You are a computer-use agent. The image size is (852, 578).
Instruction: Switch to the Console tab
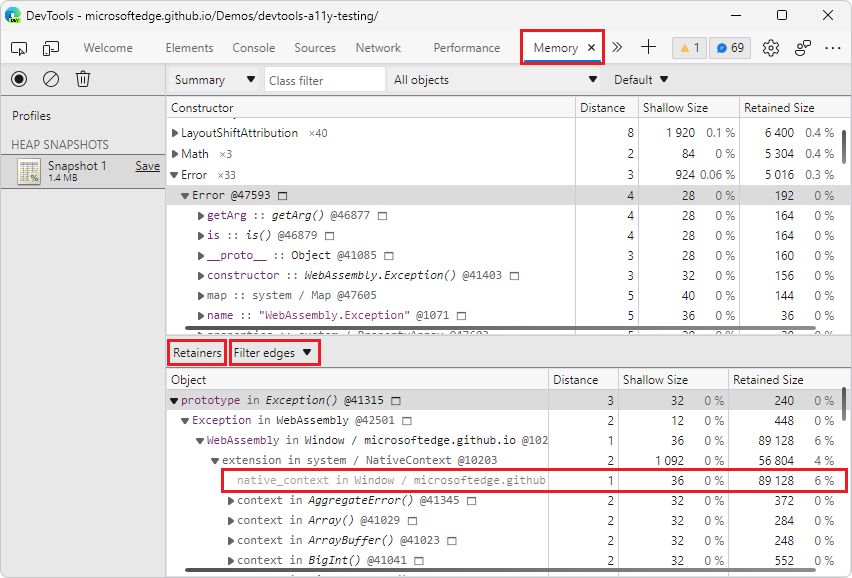click(x=254, y=48)
